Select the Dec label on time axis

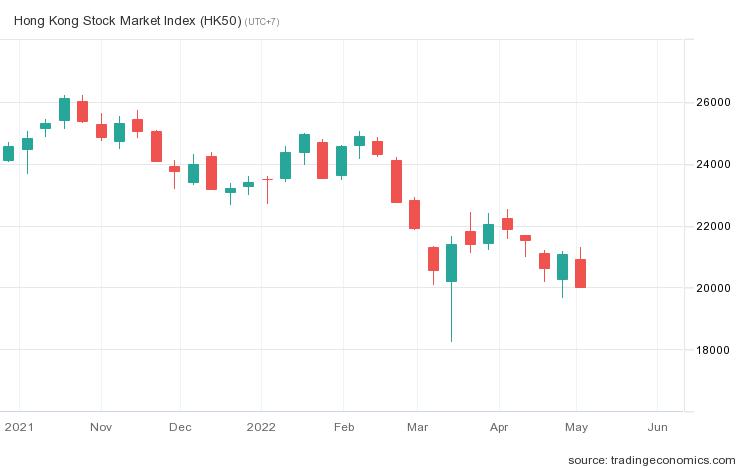[x=180, y=426]
